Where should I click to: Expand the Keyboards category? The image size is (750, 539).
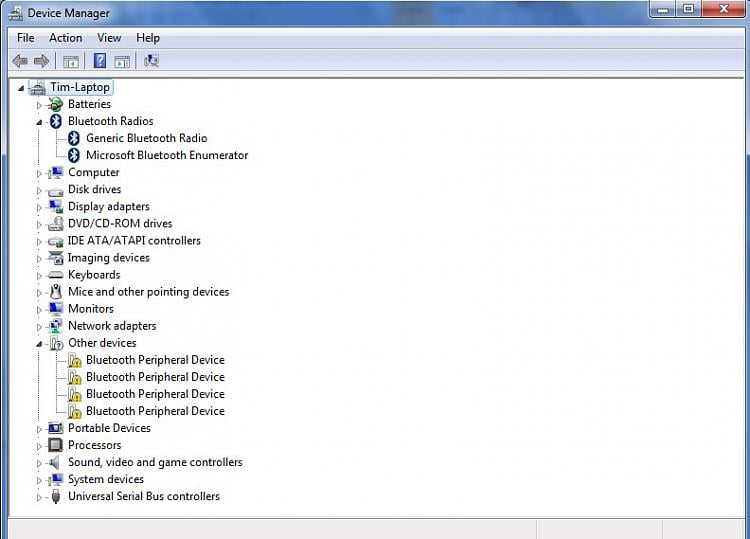[39, 275]
